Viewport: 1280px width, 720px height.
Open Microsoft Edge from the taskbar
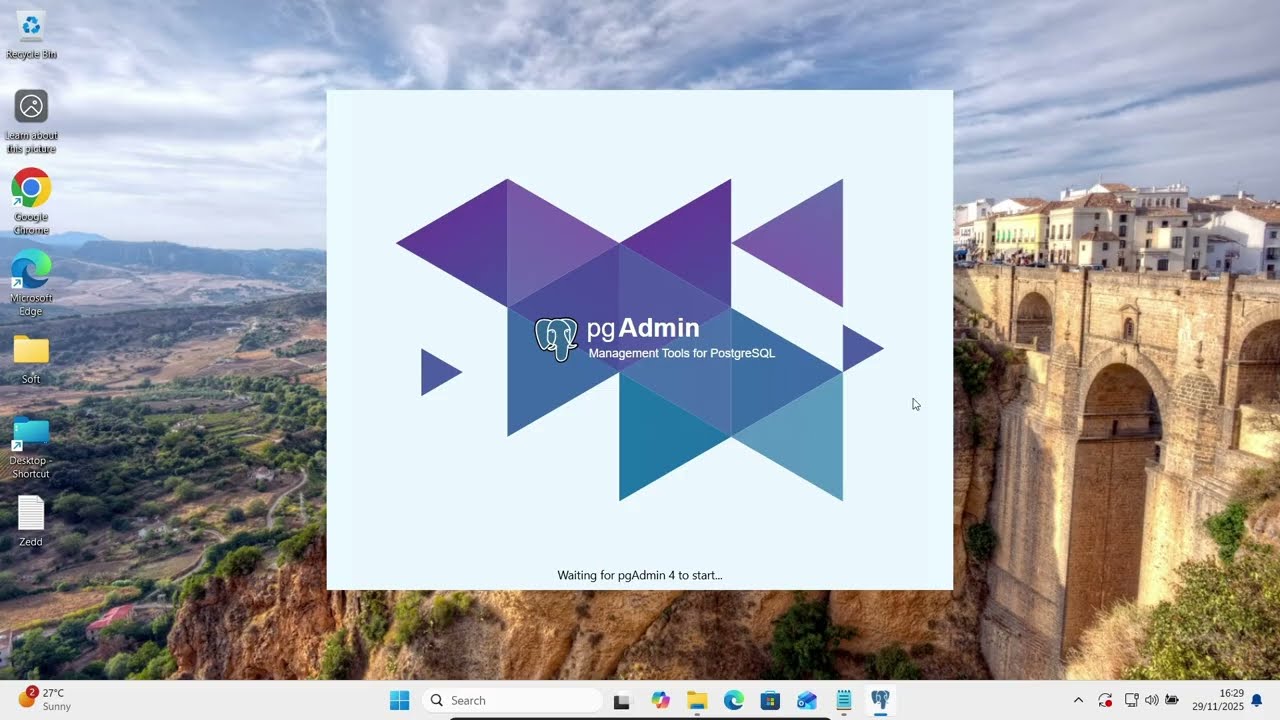(734, 700)
